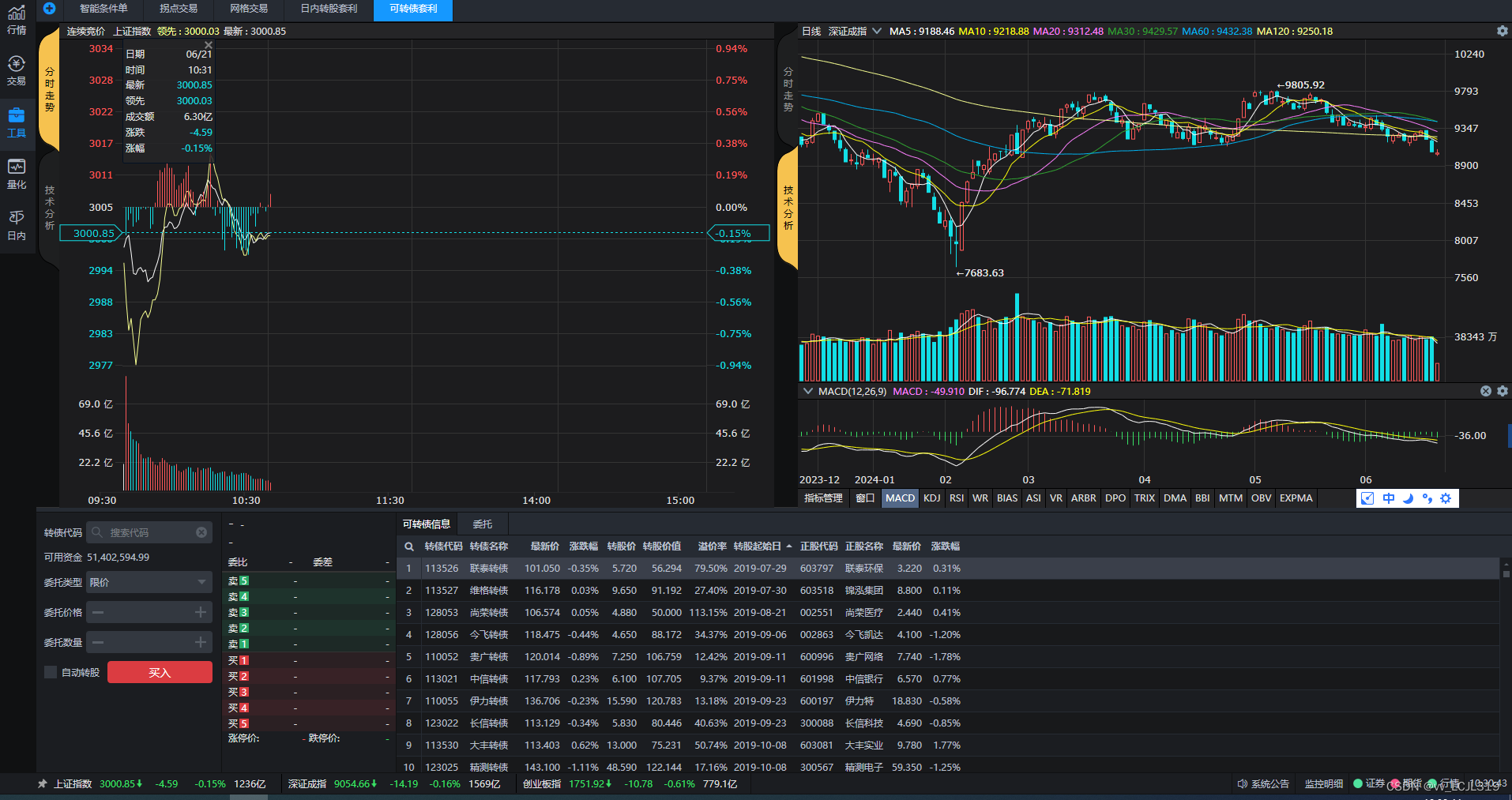Click the 搜索代码 search input field
This screenshot has height=800, width=1512.
146,532
